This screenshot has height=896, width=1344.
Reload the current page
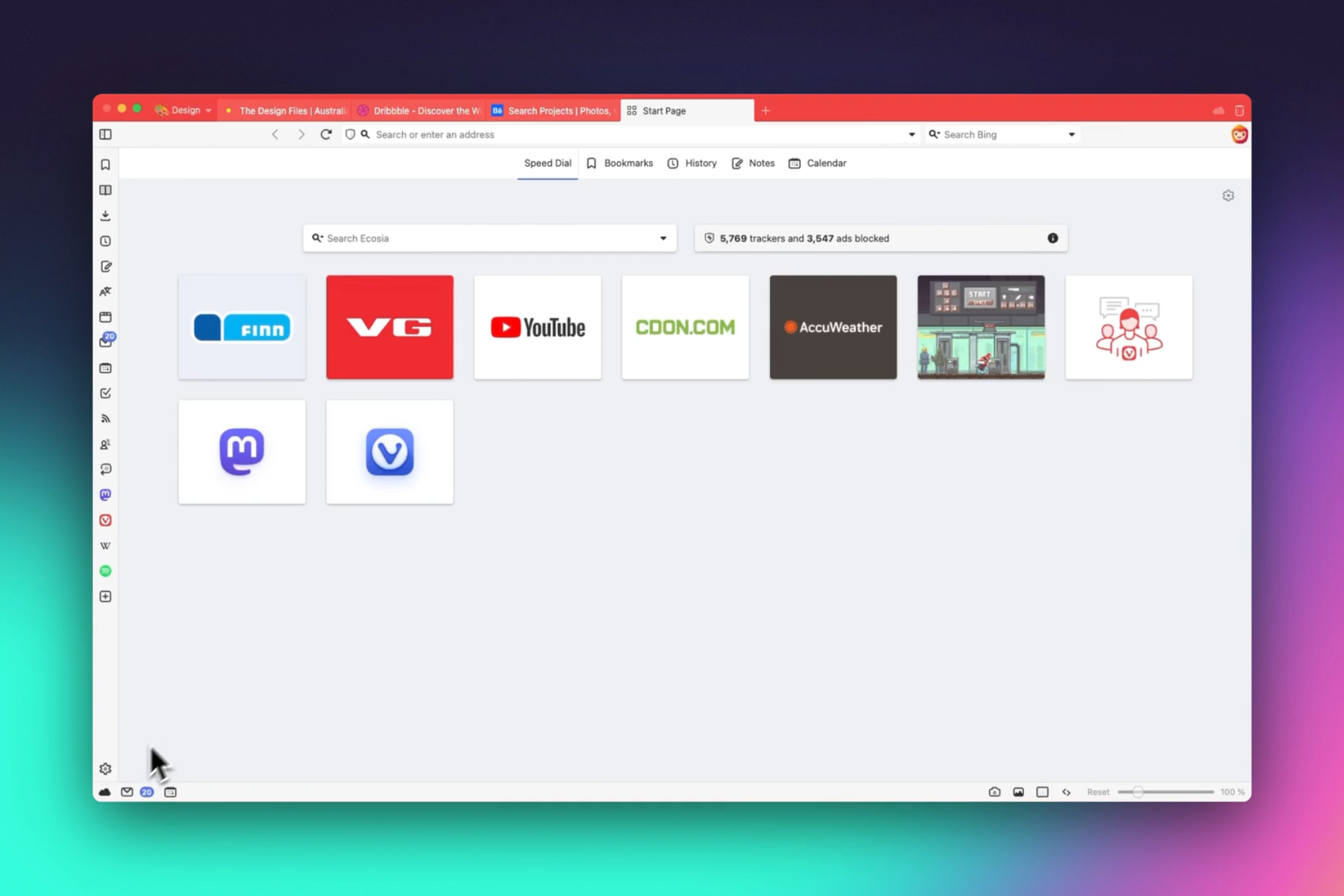326,134
